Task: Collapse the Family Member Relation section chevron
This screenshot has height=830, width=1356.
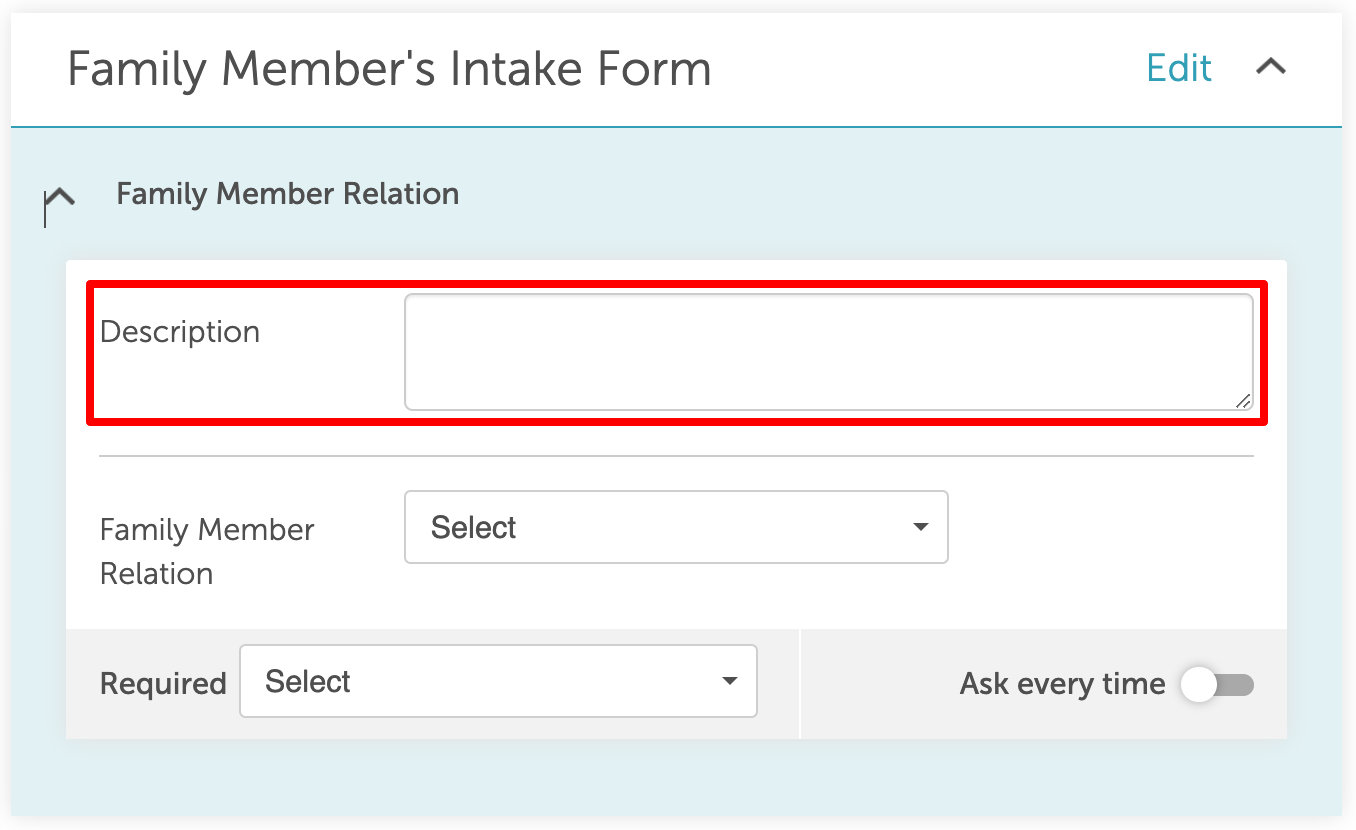Action: 60,196
